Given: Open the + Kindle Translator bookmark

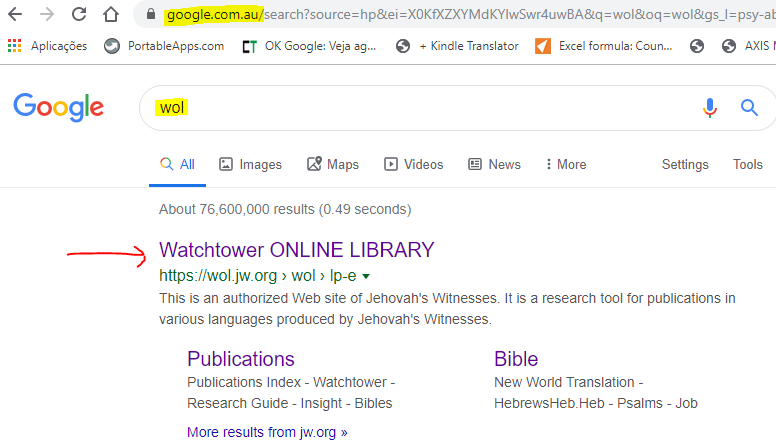Looking at the screenshot, I should (469, 46).
